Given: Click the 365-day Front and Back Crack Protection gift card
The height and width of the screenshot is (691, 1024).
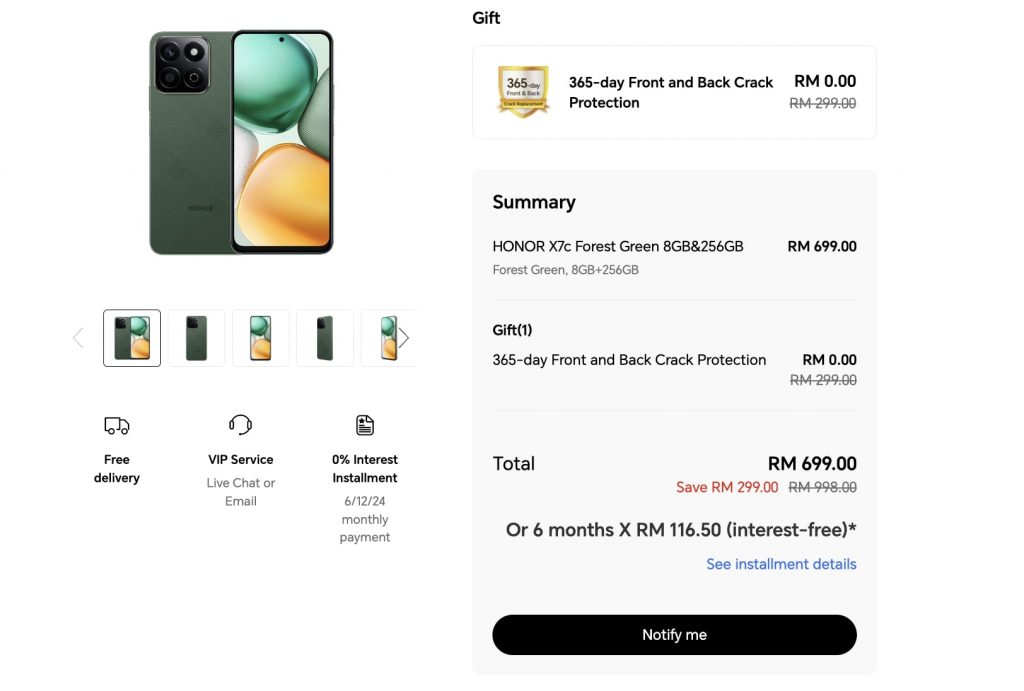Looking at the screenshot, I should tap(675, 92).
